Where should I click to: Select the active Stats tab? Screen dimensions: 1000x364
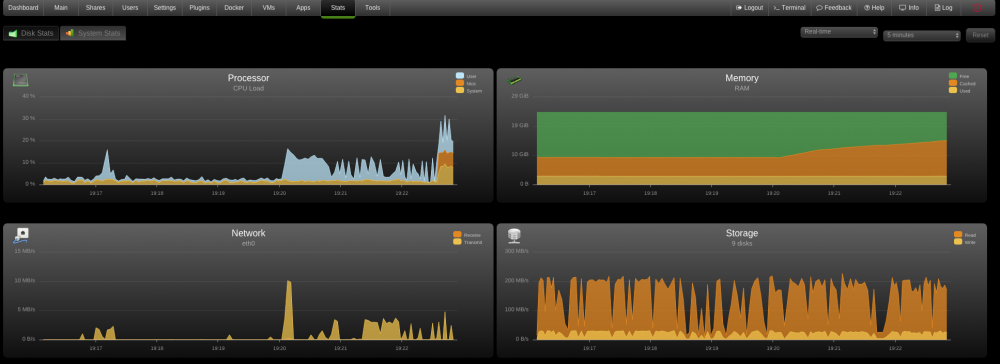click(x=338, y=8)
